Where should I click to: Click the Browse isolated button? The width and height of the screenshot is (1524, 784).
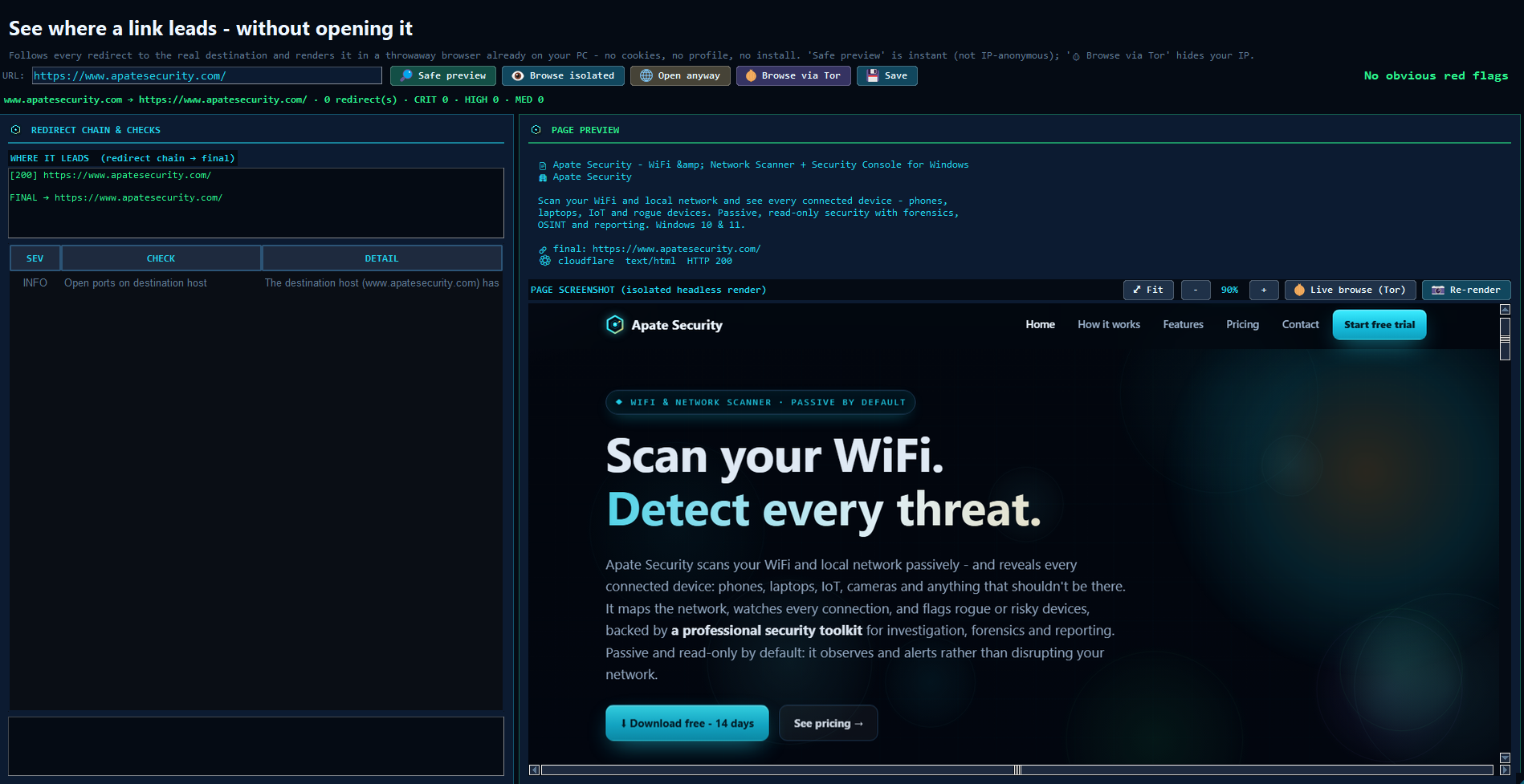point(563,75)
